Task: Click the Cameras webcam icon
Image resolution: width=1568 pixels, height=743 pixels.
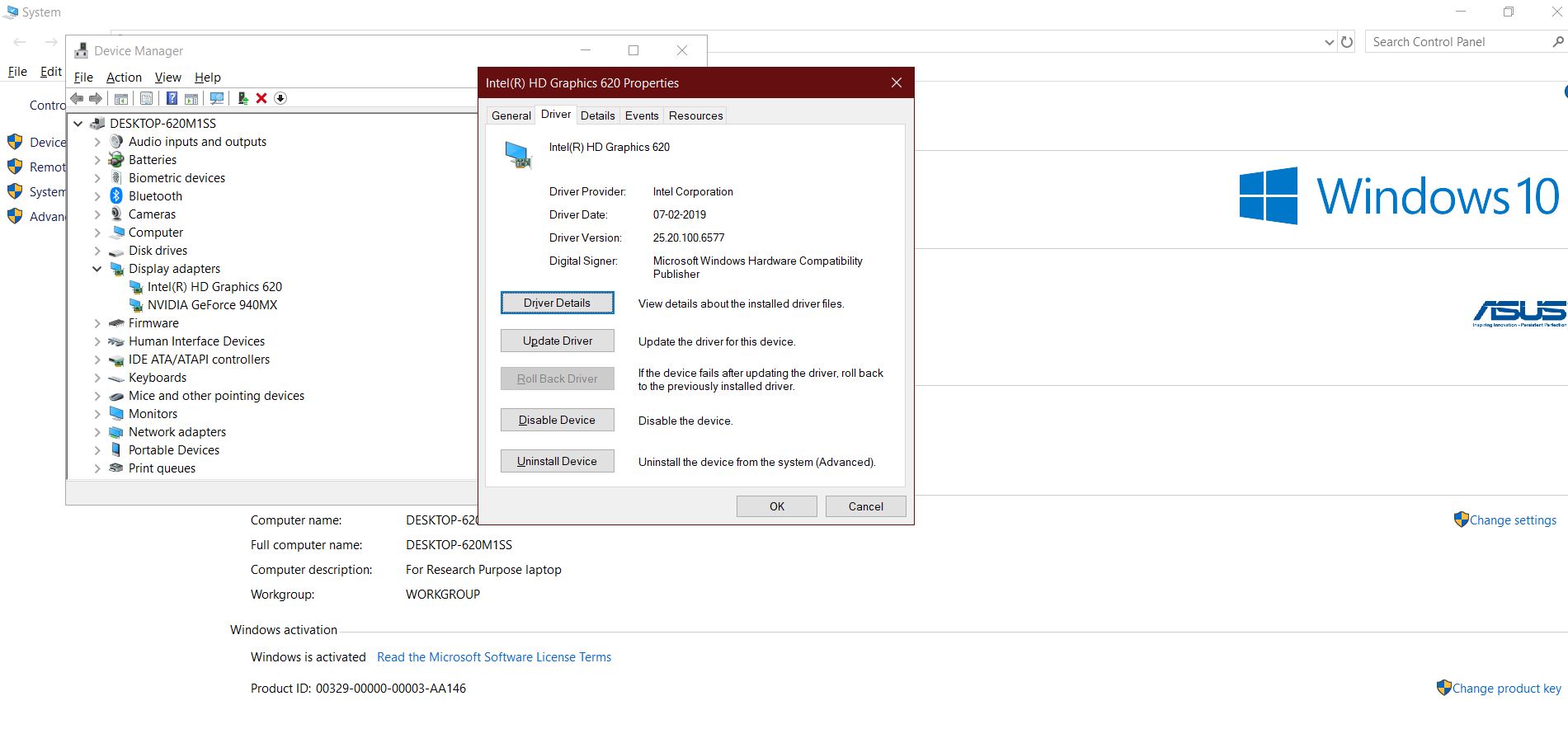Action: point(116,214)
